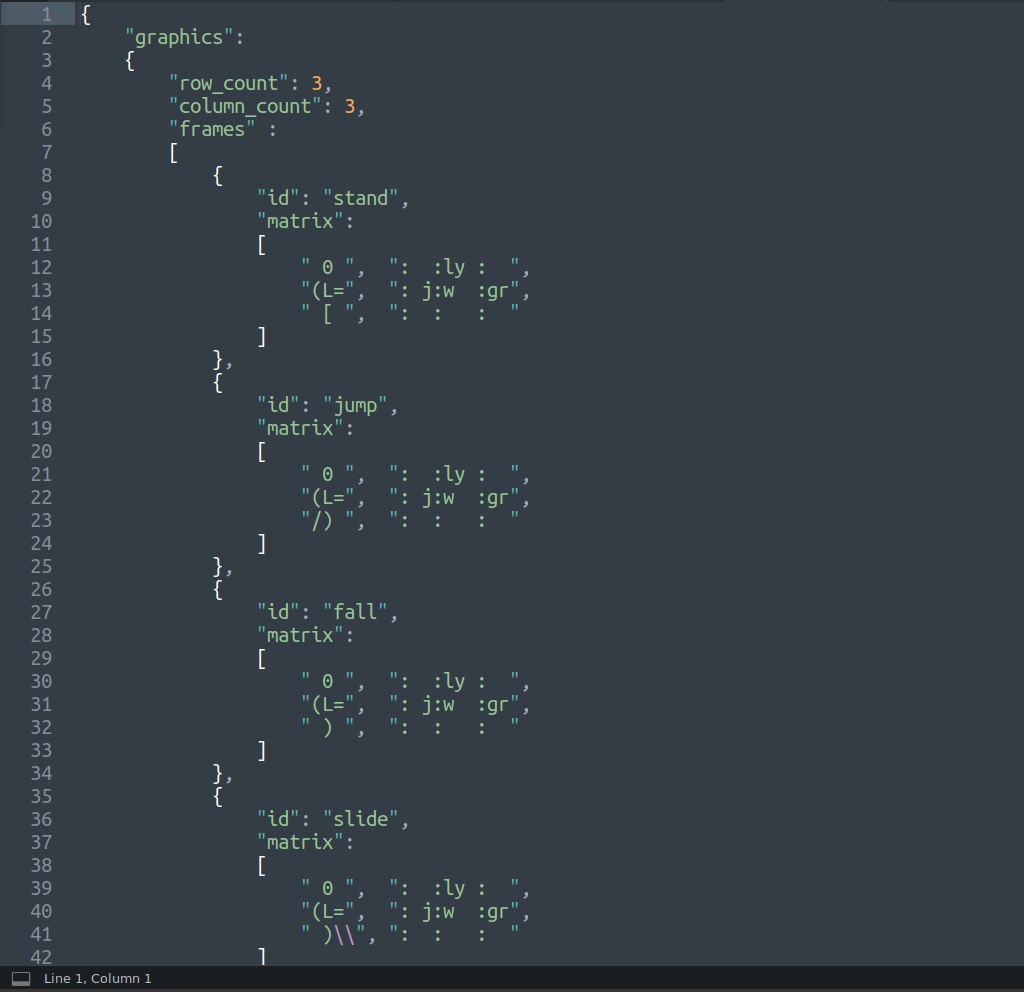
Task: Select the "row_count" key on line 4
Action: [229, 84]
